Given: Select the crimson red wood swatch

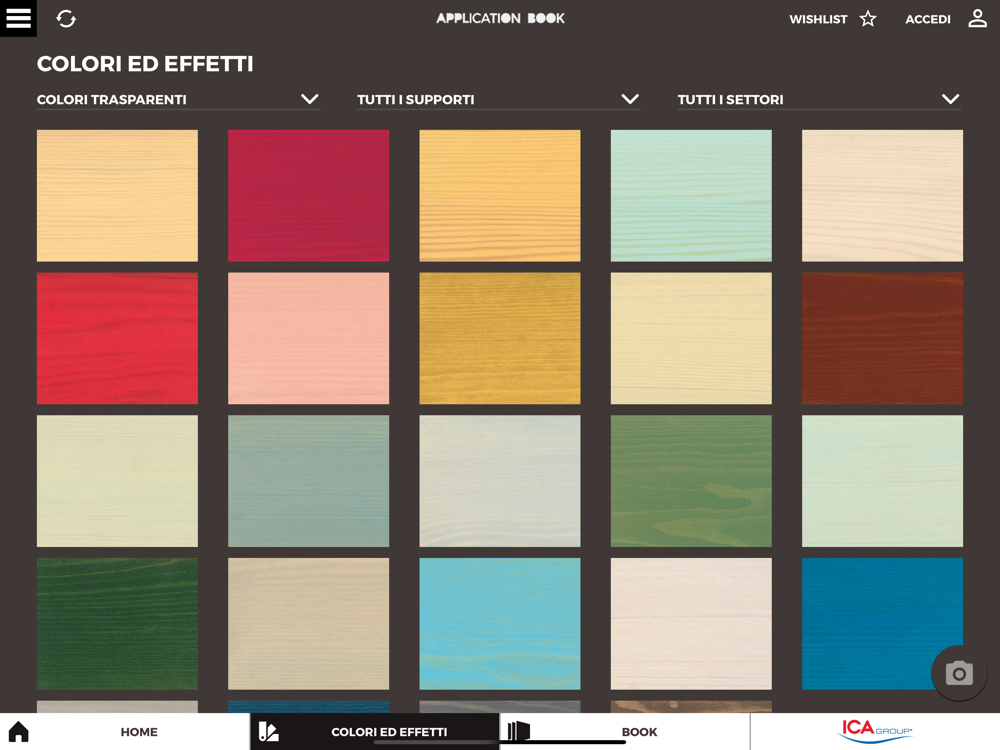Looking at the screenshot, I should 309,196.
